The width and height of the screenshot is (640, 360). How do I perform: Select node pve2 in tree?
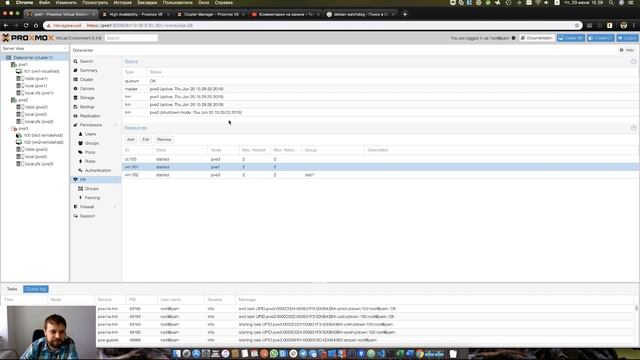click(x=23, y=100)
